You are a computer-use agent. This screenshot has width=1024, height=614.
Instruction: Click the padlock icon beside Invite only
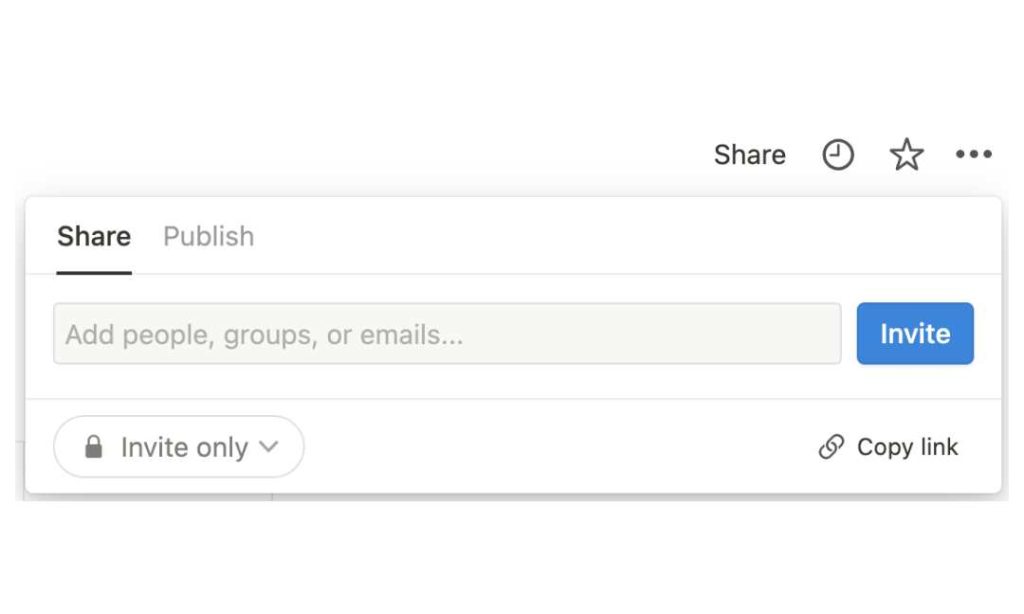(96, 447)
